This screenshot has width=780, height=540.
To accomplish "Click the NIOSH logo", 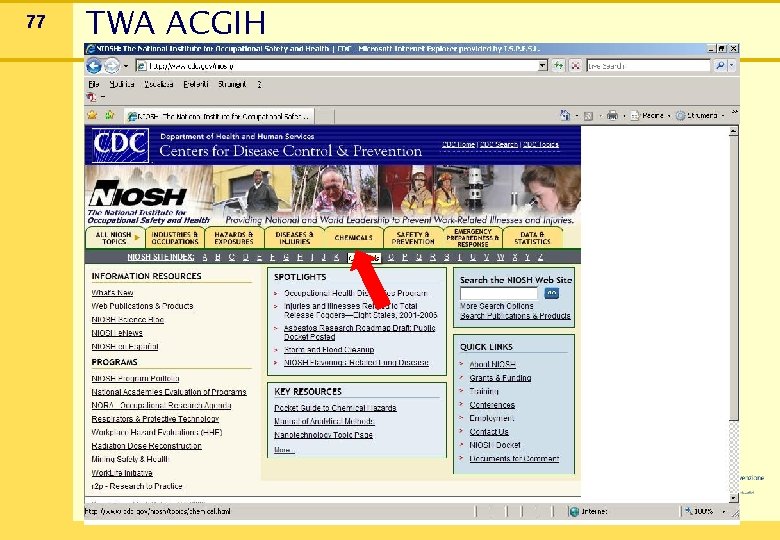I will [x=138, y=194].
